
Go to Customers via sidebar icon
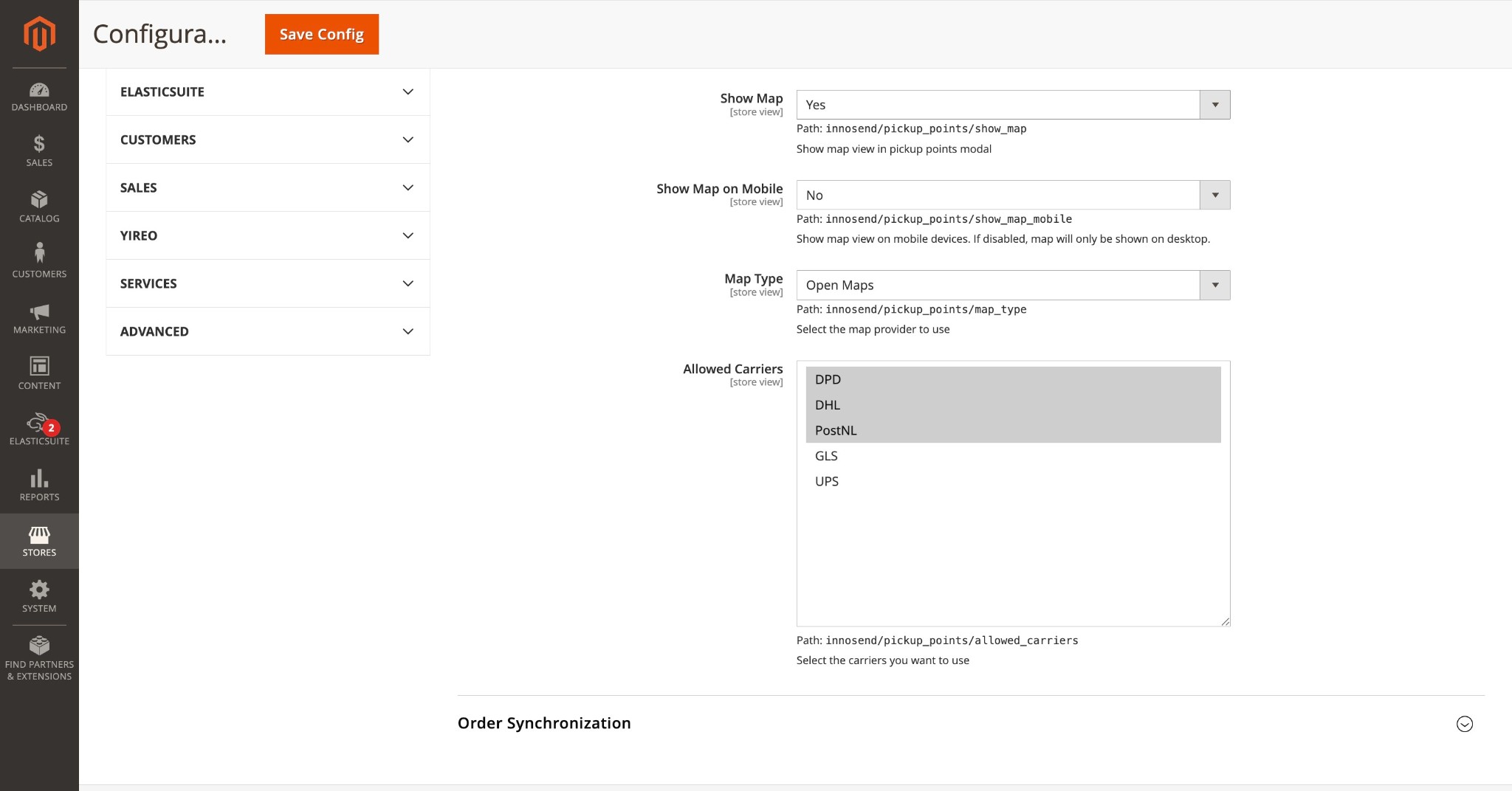[39, 262]
